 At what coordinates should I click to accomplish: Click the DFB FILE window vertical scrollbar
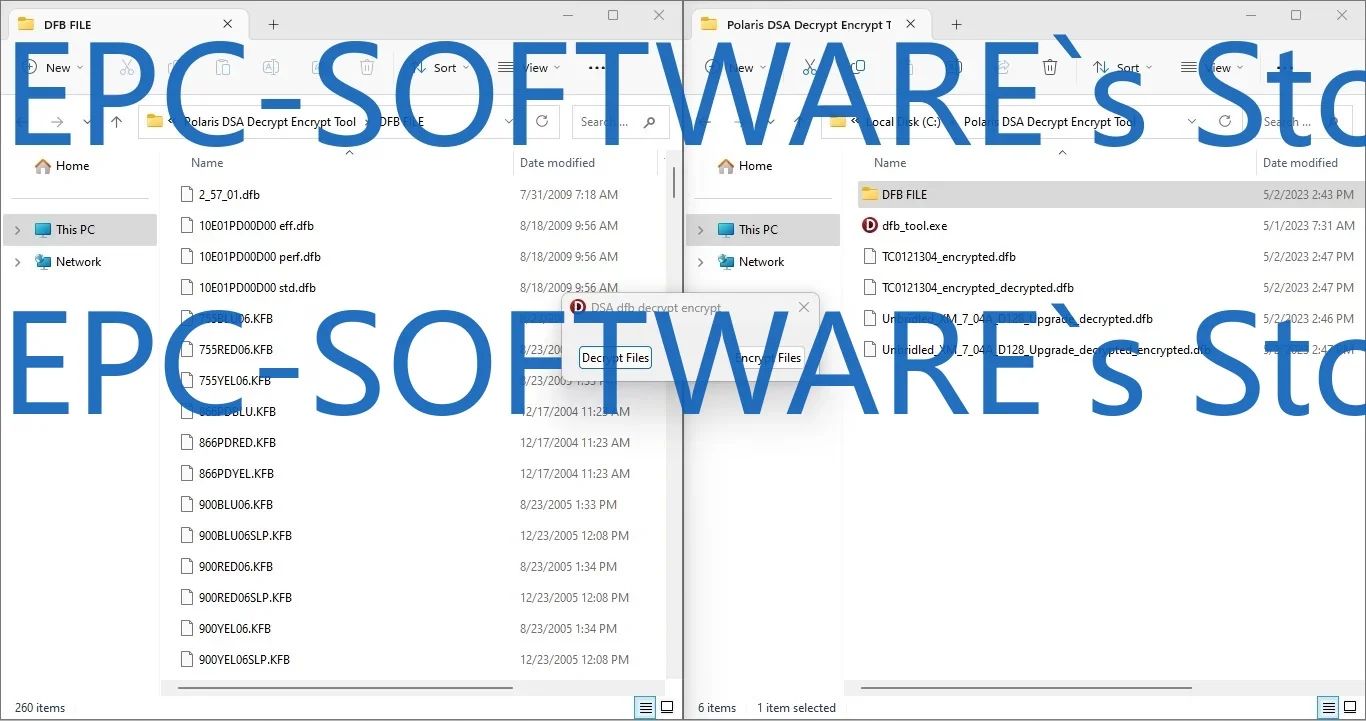675,183
